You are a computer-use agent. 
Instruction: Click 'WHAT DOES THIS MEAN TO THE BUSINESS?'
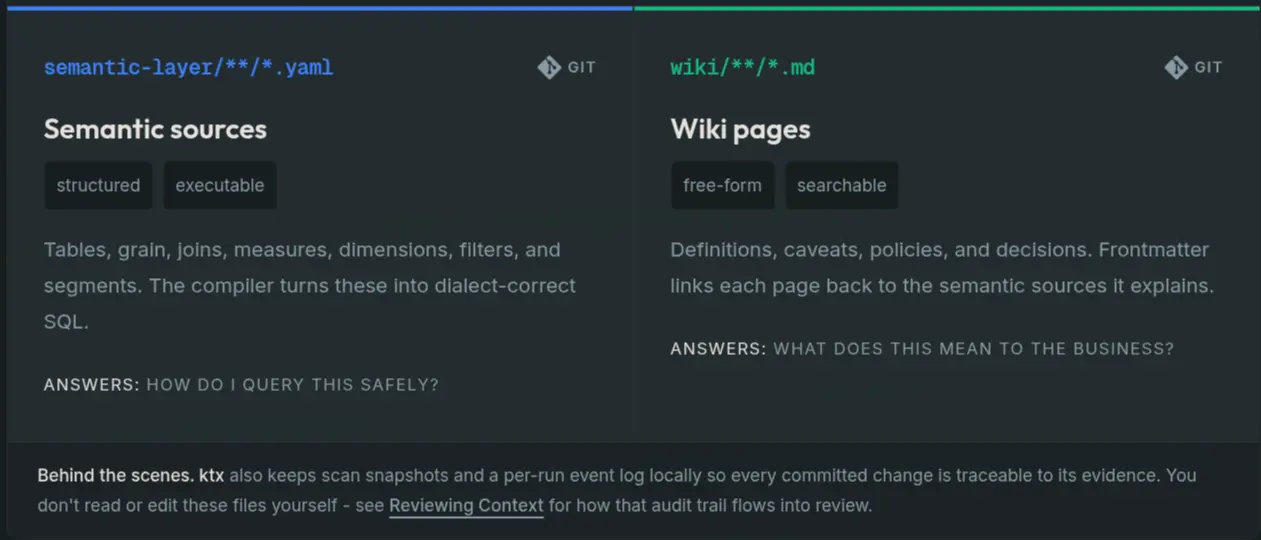tap(974, 349)
